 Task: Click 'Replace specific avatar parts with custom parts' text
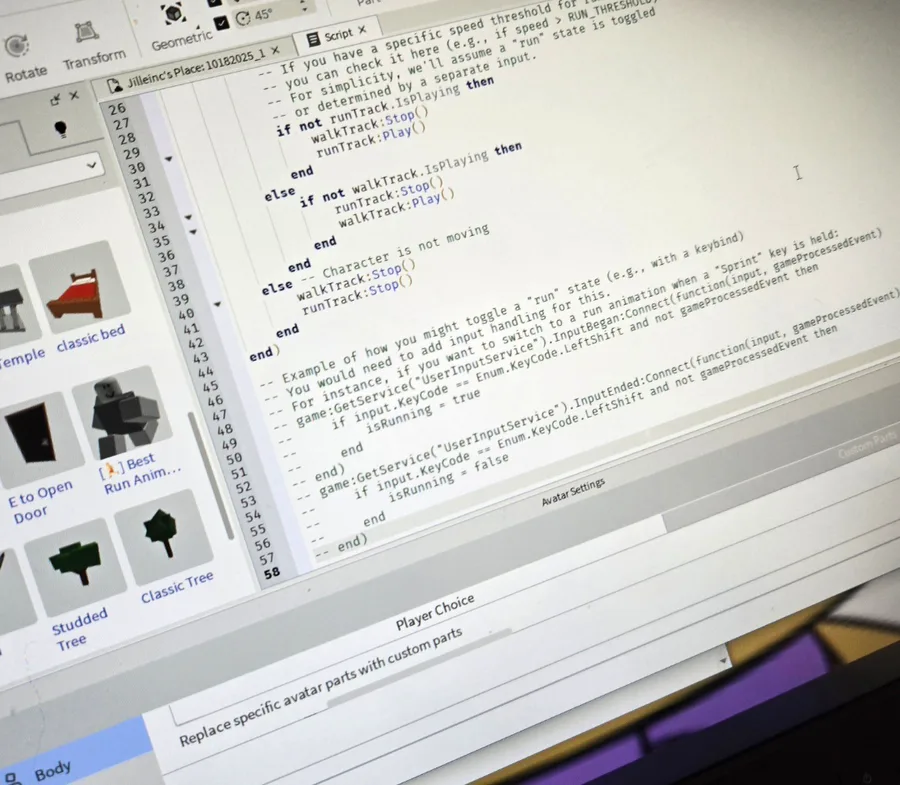click(x=320, y=686)
